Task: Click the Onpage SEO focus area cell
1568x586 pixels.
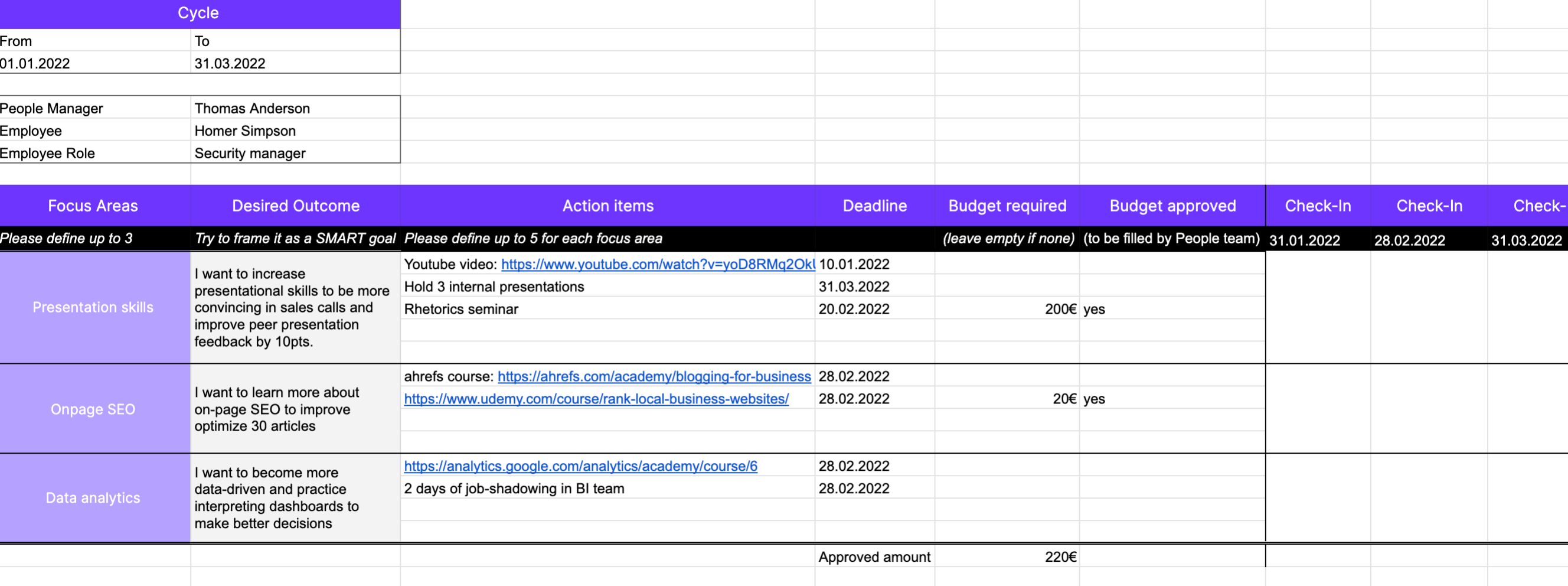Action: click(x=93, y=409)
